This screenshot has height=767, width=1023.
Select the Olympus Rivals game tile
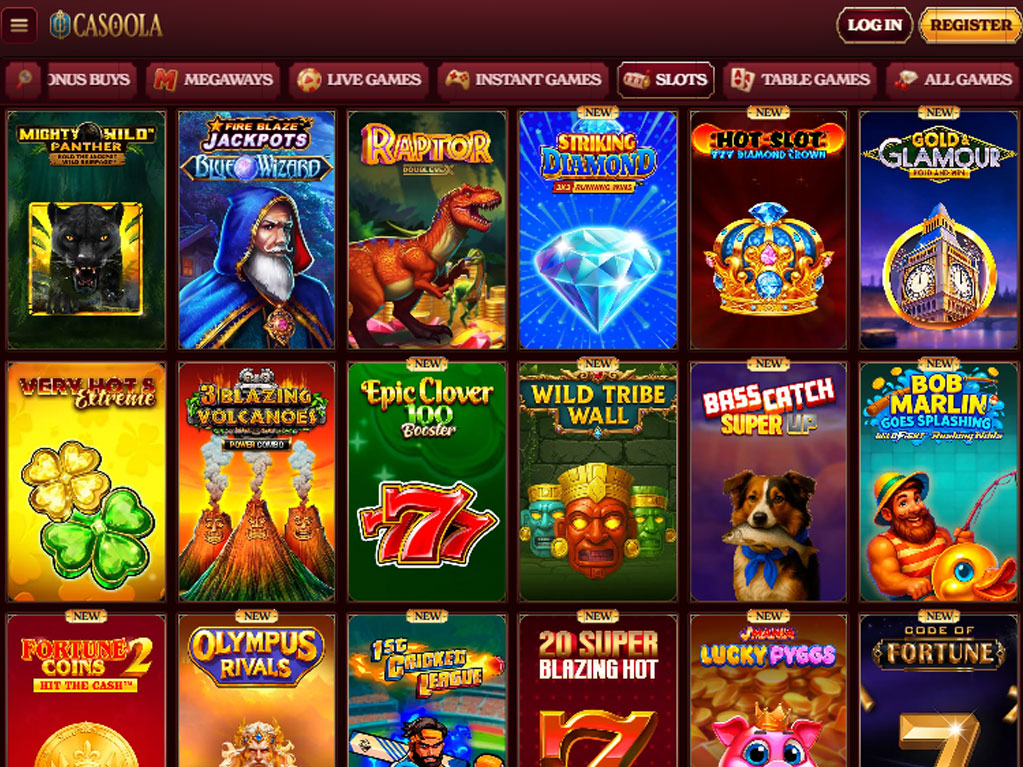pyautogui.click(x=256, y=691)
